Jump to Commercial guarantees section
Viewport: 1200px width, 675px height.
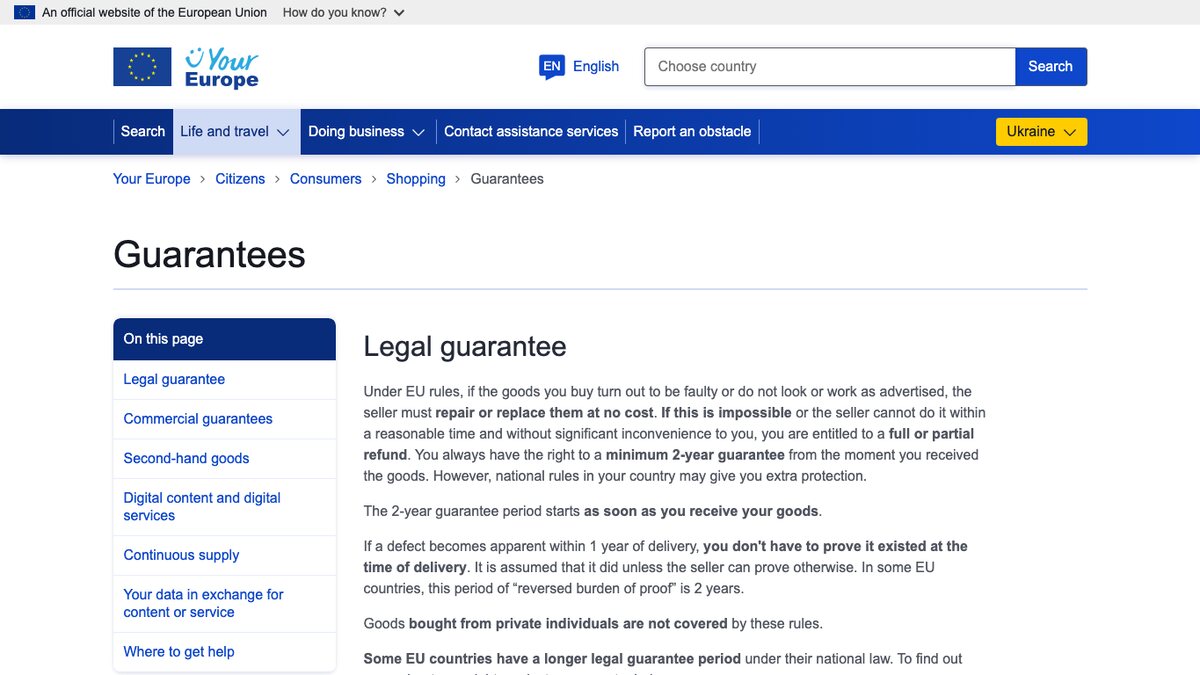click(x=198, y=419)
